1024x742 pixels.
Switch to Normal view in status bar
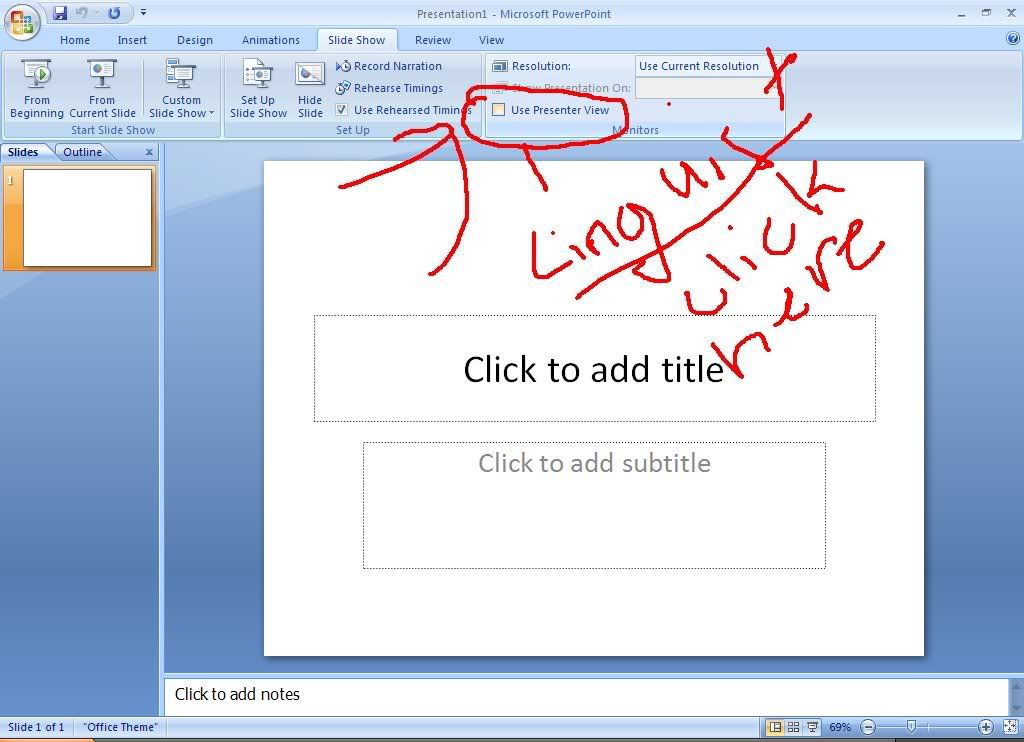775,727
